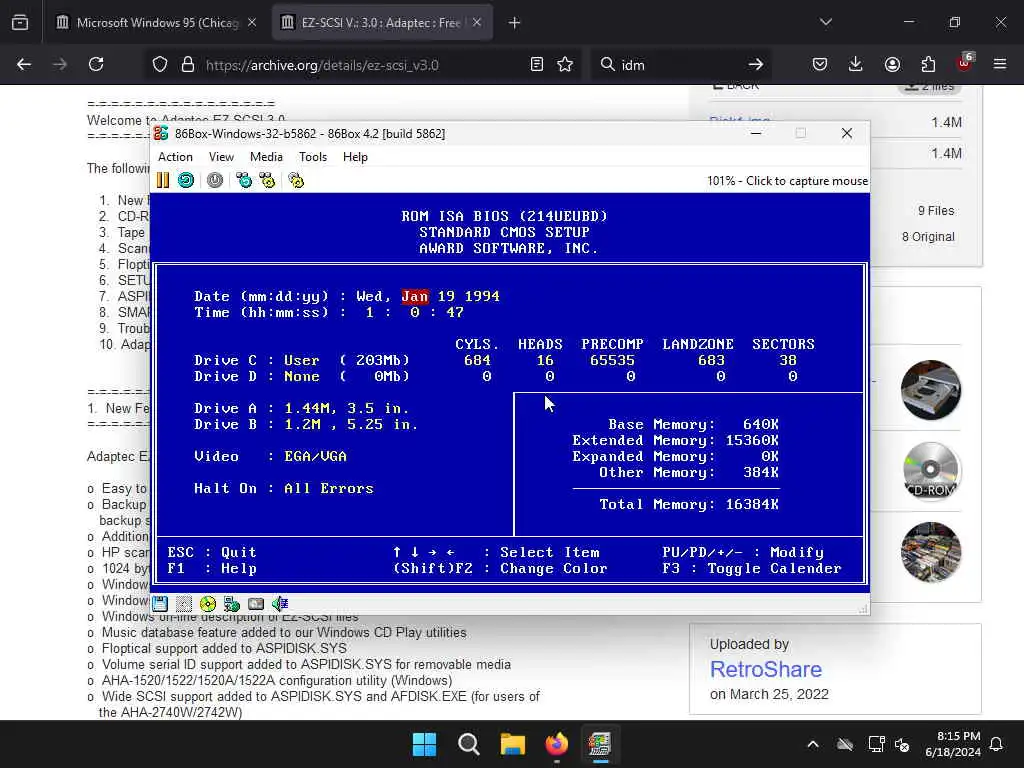1024x768 pixels.
Task: Click the Halt On All Errors value
Action: coord(328,488)
